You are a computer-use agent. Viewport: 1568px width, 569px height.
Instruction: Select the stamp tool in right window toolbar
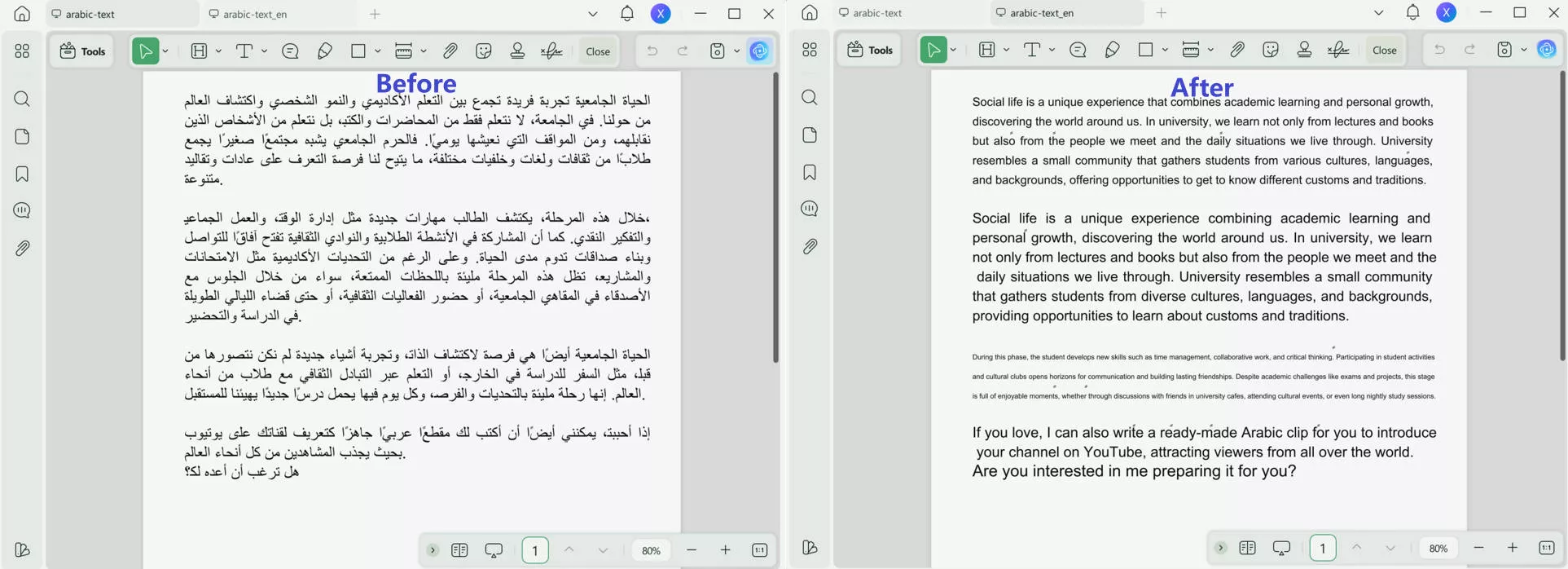tap(1304, 50)
